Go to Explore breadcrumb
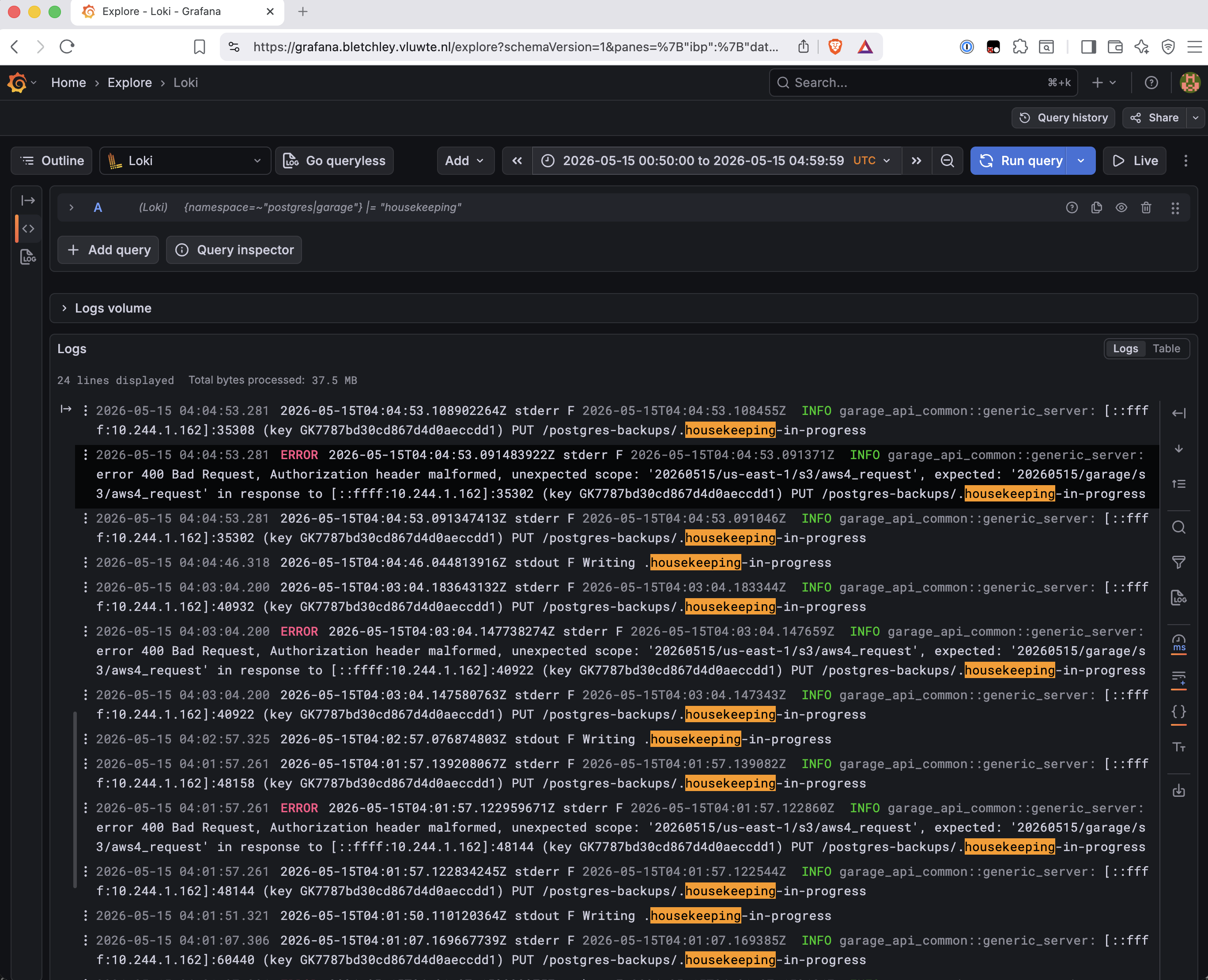Image resolution: width=1208 pixels, height=980 pixels. click(x=130, y=83)
